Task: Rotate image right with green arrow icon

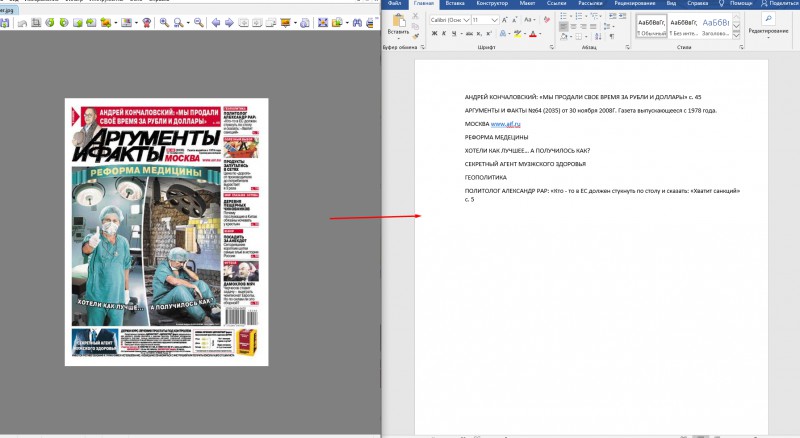Action: (x=64, y=22)
